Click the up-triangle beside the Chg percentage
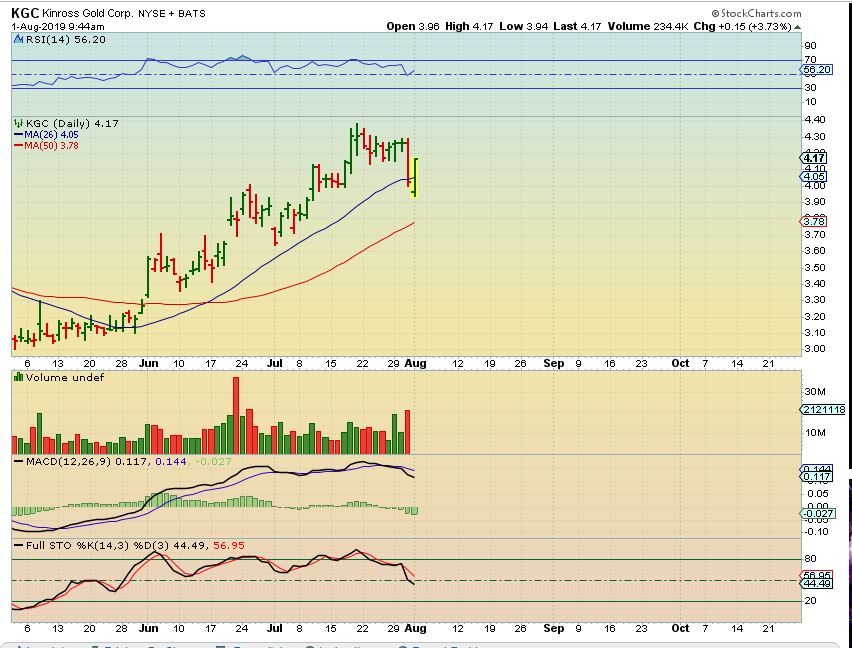 click(x=797, y=27)
